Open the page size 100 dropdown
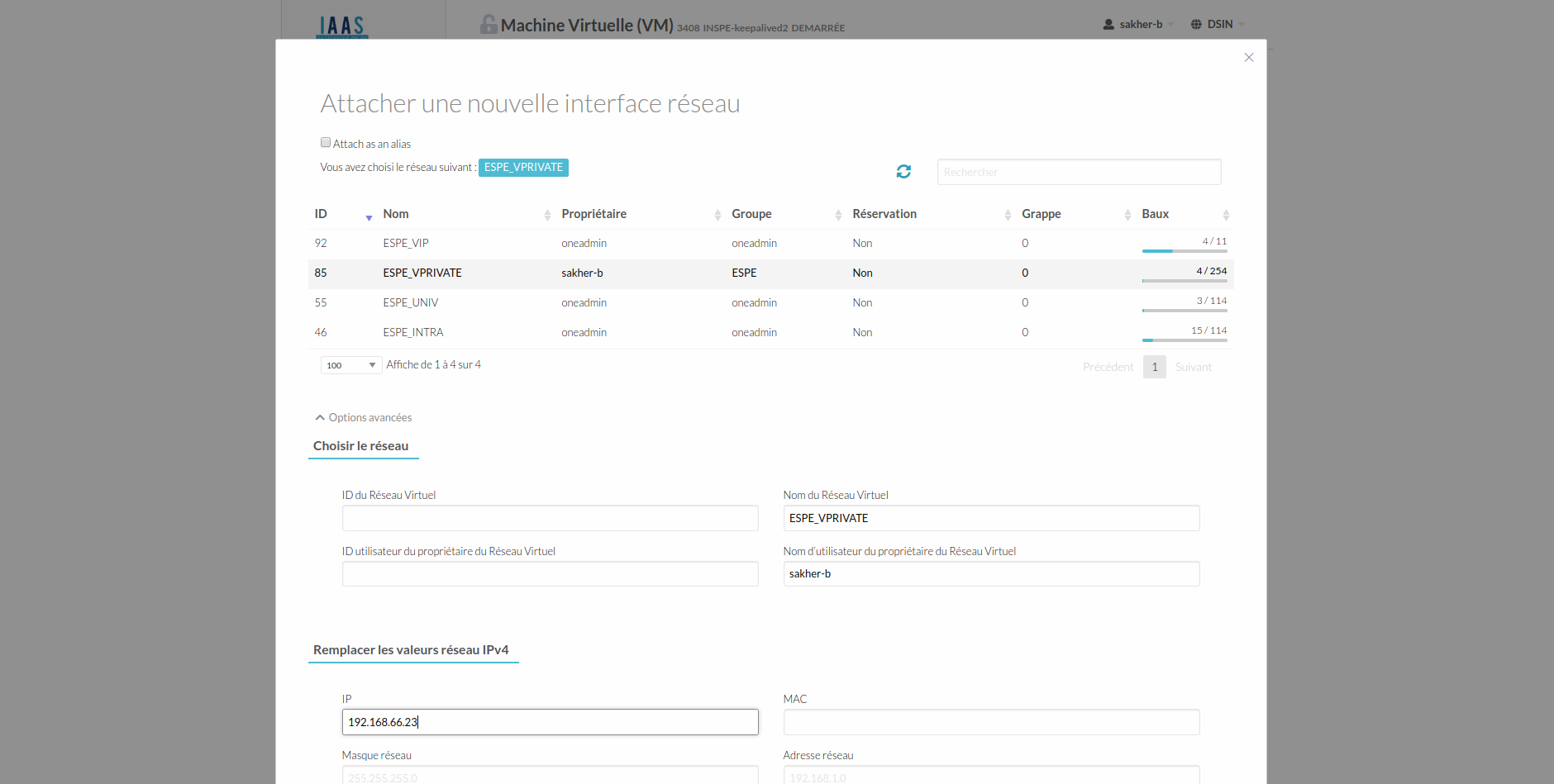The height and width of the screenshot is (784, 1554). (x=350, y=365)
